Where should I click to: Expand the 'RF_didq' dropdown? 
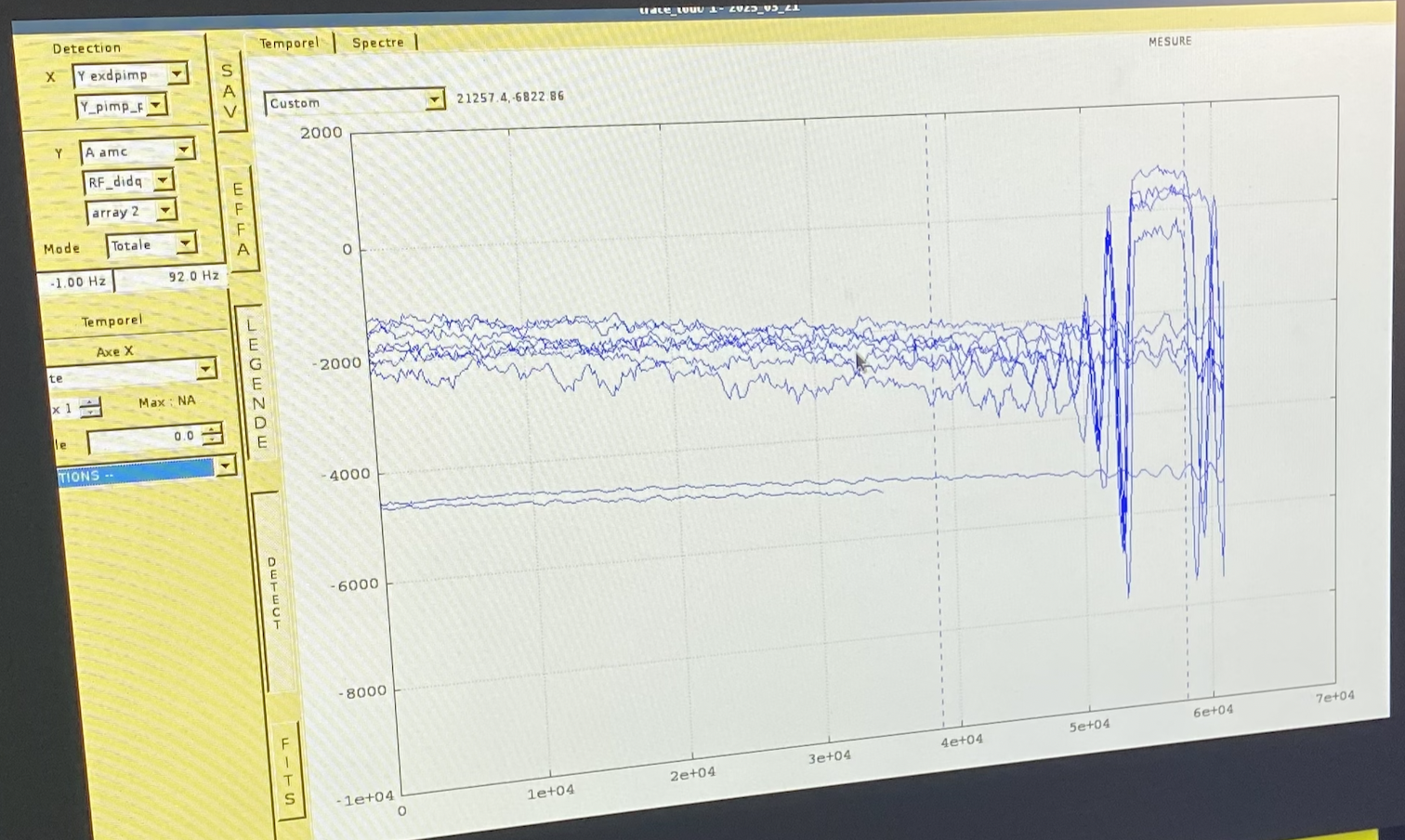coord(163,181)
